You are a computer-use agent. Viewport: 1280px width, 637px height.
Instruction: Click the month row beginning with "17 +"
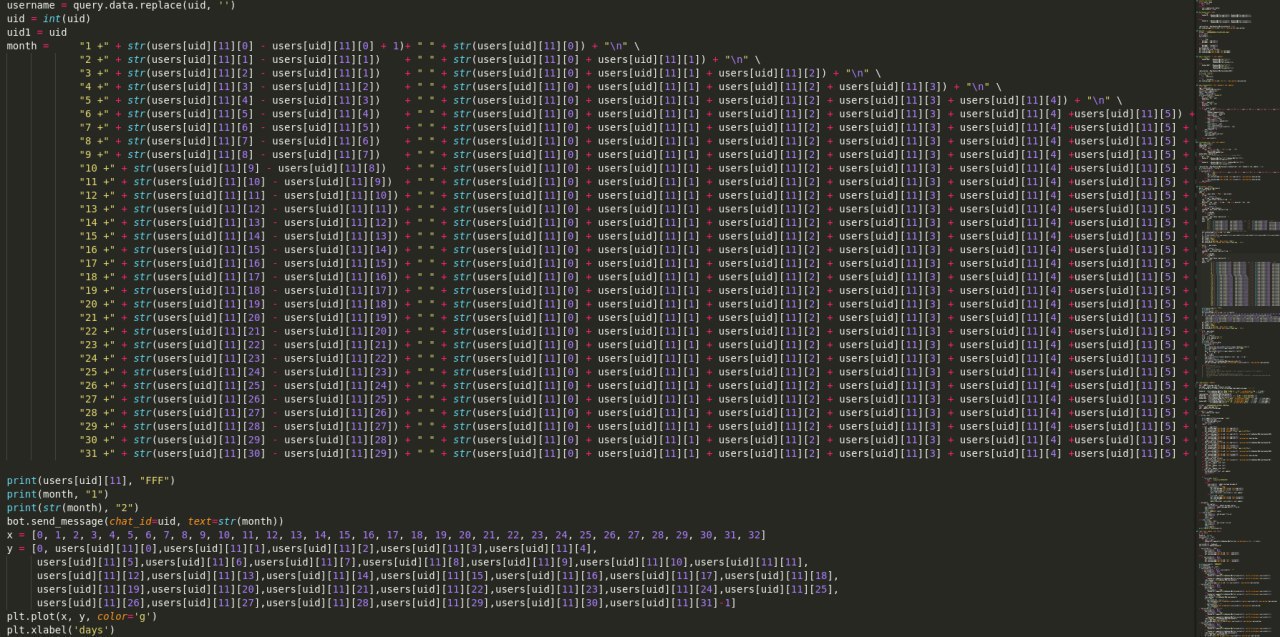[x=635, y=262]
